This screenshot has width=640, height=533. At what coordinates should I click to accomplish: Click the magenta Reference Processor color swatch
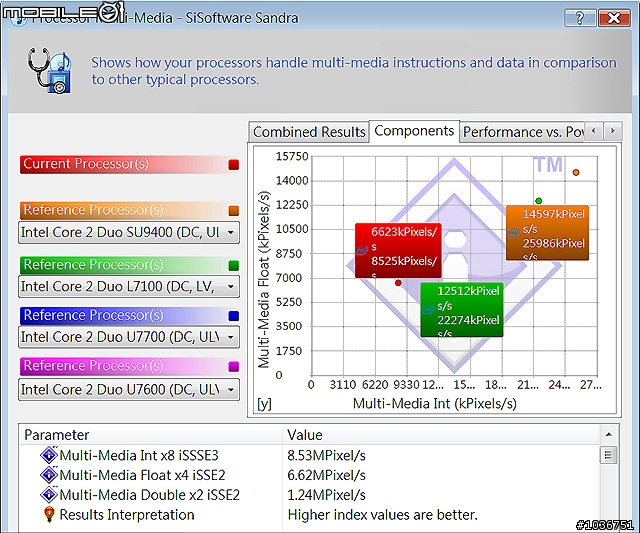[x=233, y=366]
